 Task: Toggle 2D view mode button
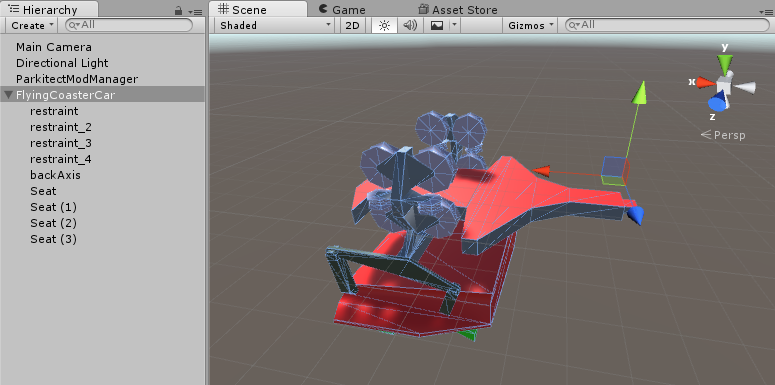click(352, 26)
